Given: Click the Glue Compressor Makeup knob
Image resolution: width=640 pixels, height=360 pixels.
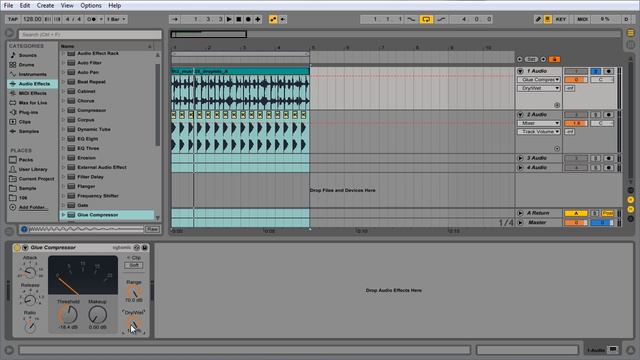Looking at the screenshot, I should [x=98, y=315].
